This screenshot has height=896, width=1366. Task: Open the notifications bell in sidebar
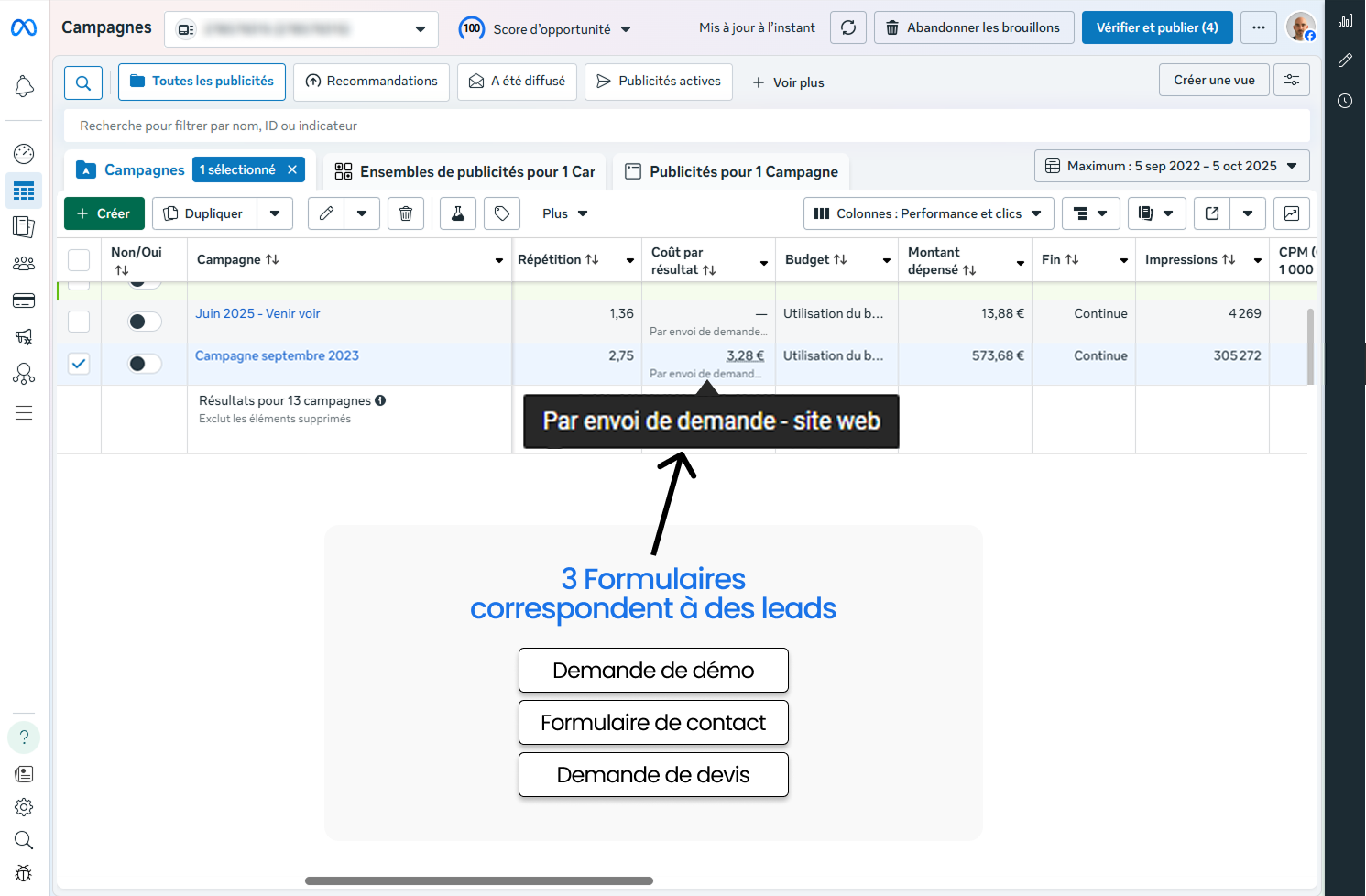(x=24, y=87)
